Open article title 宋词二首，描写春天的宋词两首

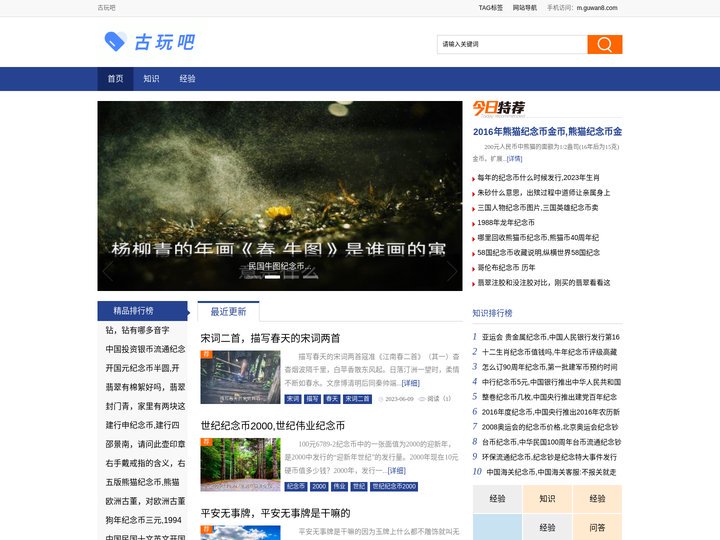tap(270, 338)
